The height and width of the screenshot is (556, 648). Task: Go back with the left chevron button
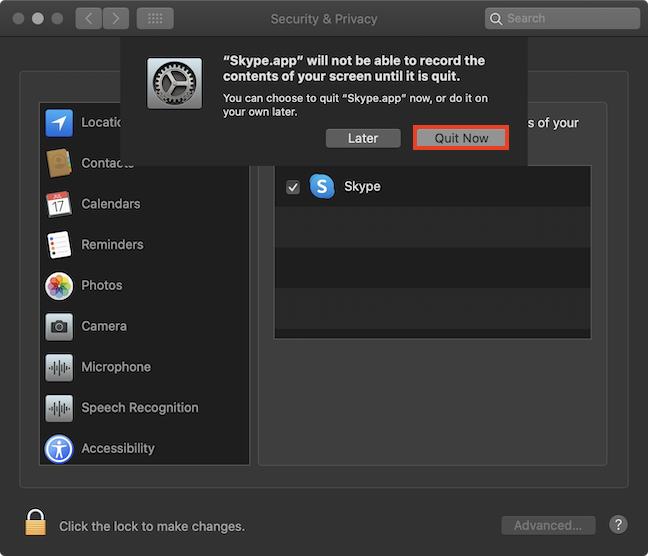[89, 19]
